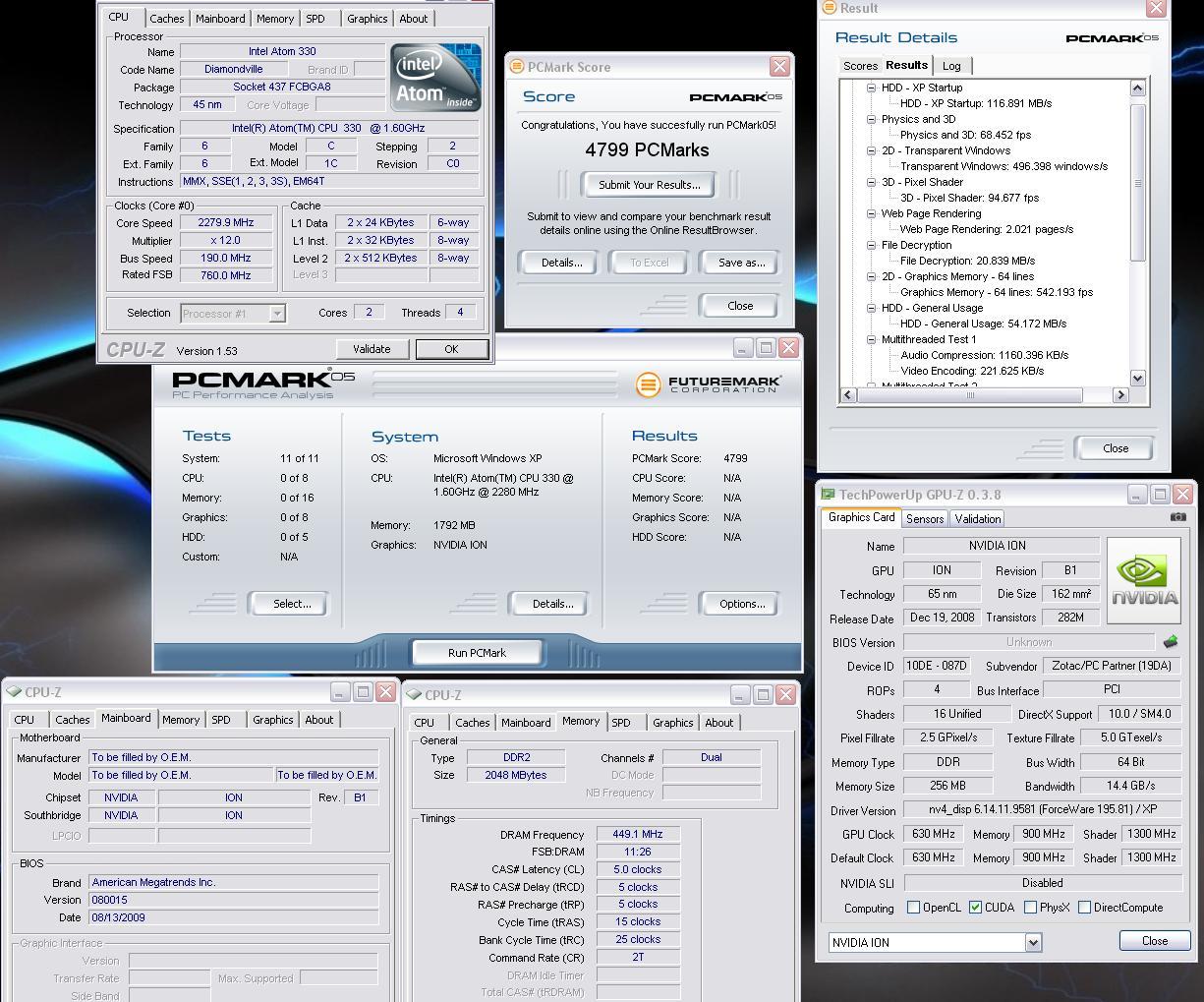The height and width of the screenshot is (1002, 1204).
Task: Toggle the CUDA checkbox in GPU-Z
Action: coord(975,908)
